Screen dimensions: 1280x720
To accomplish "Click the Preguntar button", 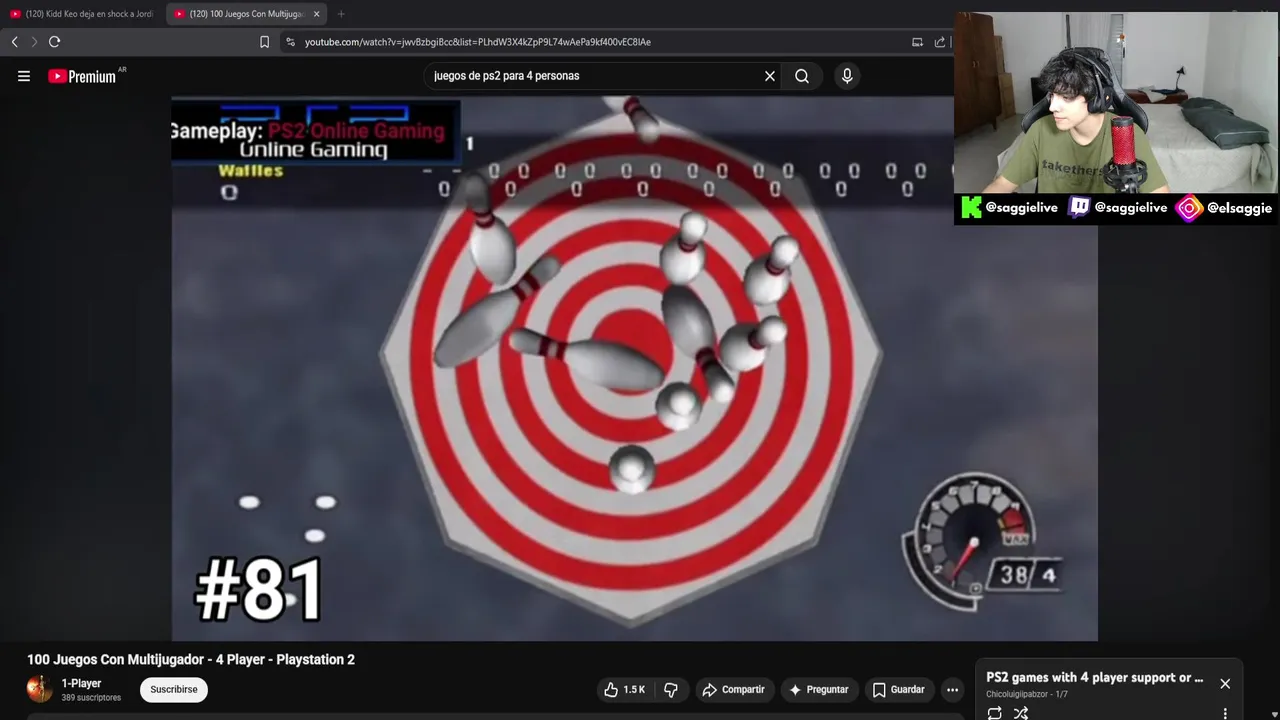I will (818, 690).
